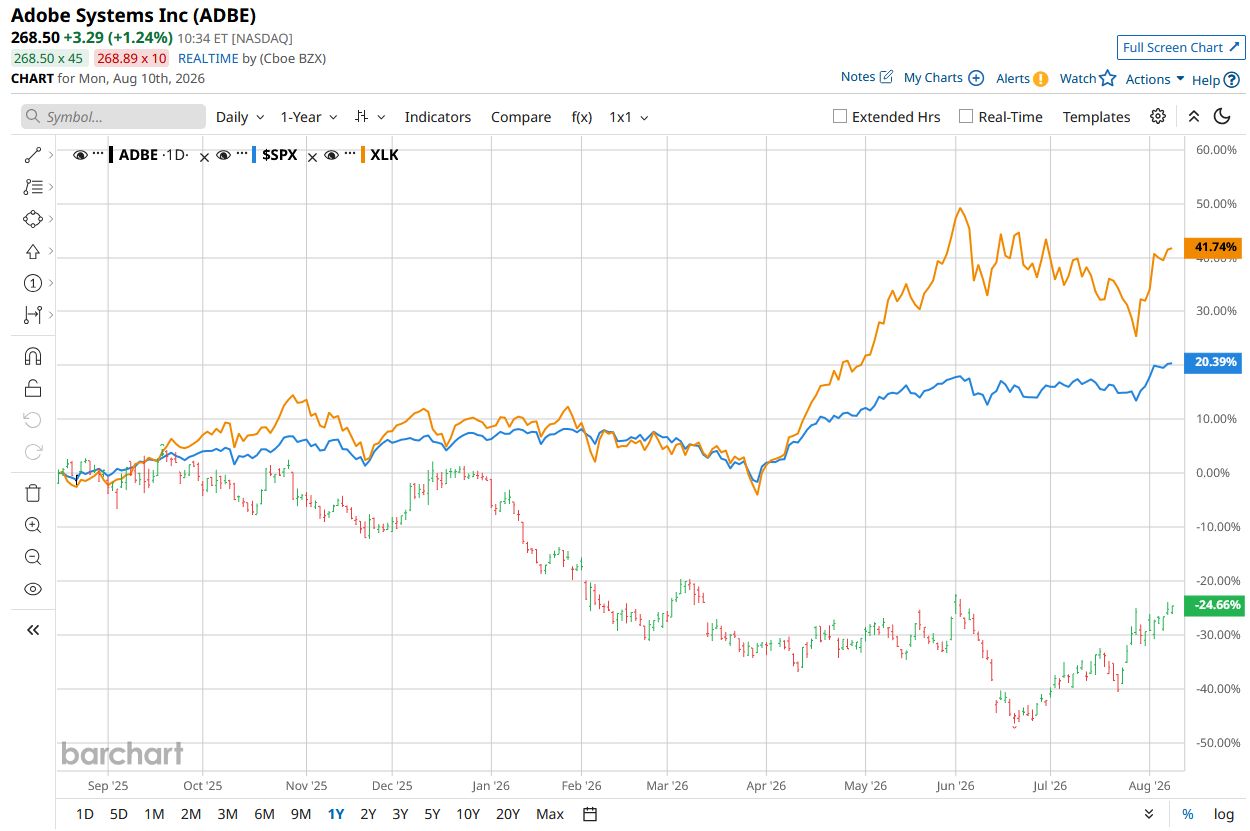Screen dimensions: 1250x831
Task: Expand the trend line tool flyout arrow
Action: tap(50, 155)
